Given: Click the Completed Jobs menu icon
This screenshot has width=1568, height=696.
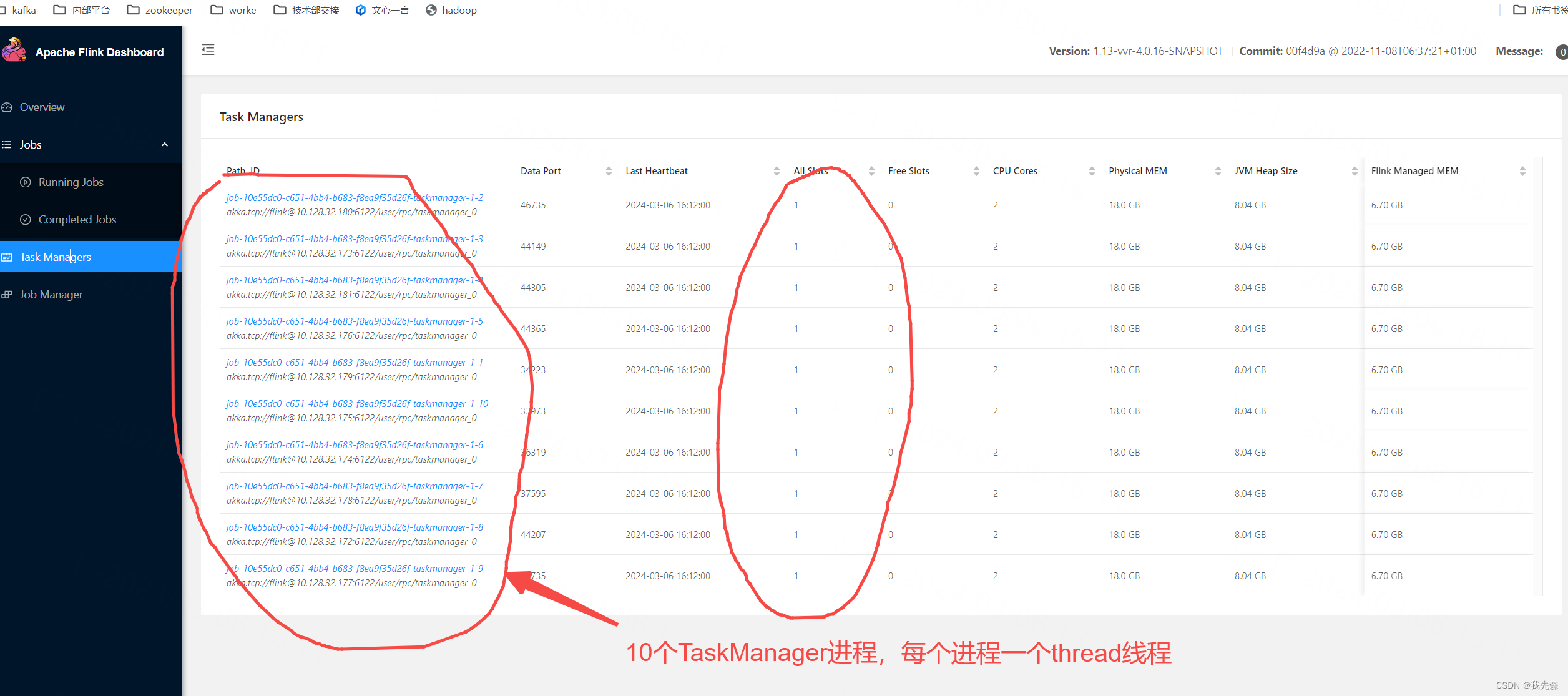Looking at the screenshot, I should tap(27, 220).
